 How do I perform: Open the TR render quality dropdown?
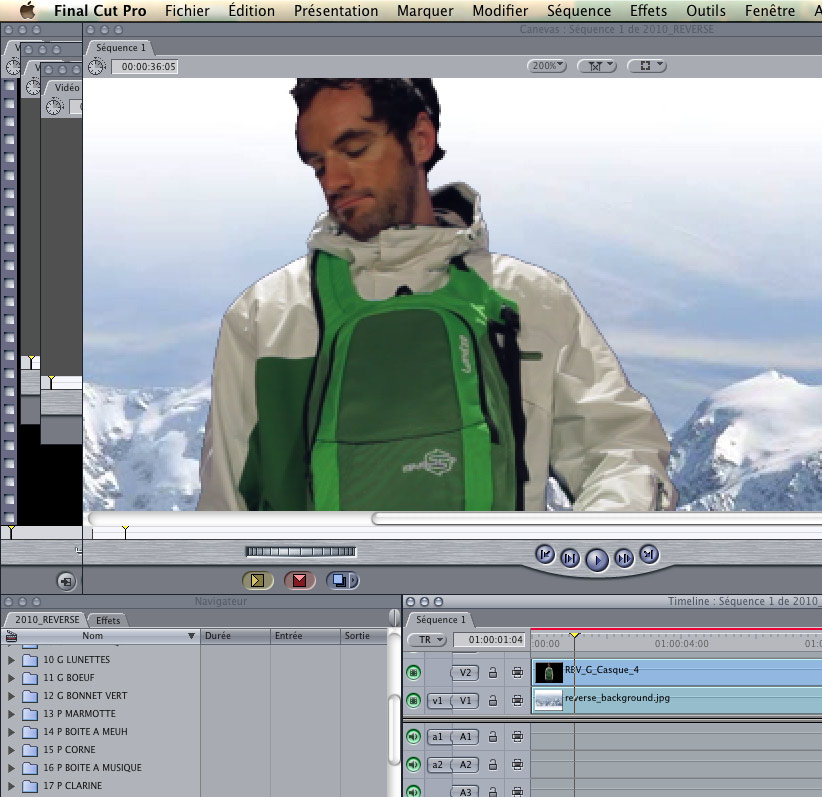pyautogui.click(x=427, y=640)
